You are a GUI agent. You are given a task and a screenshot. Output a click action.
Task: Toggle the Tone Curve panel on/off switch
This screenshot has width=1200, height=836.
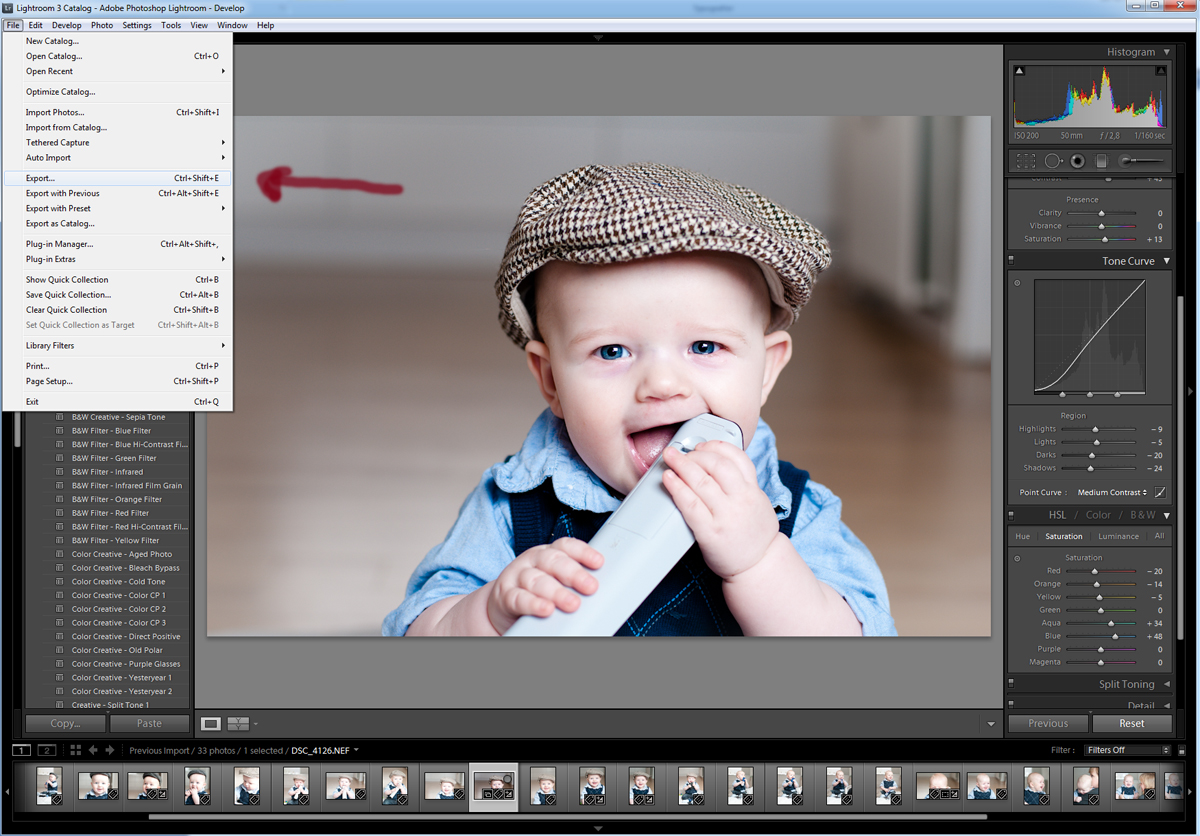[1012, 261]
